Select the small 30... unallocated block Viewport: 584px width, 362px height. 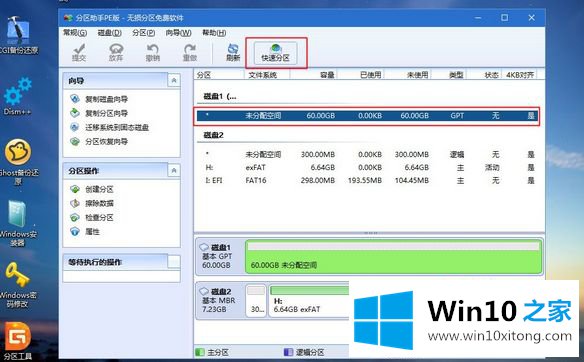click(x=256, y=301)
